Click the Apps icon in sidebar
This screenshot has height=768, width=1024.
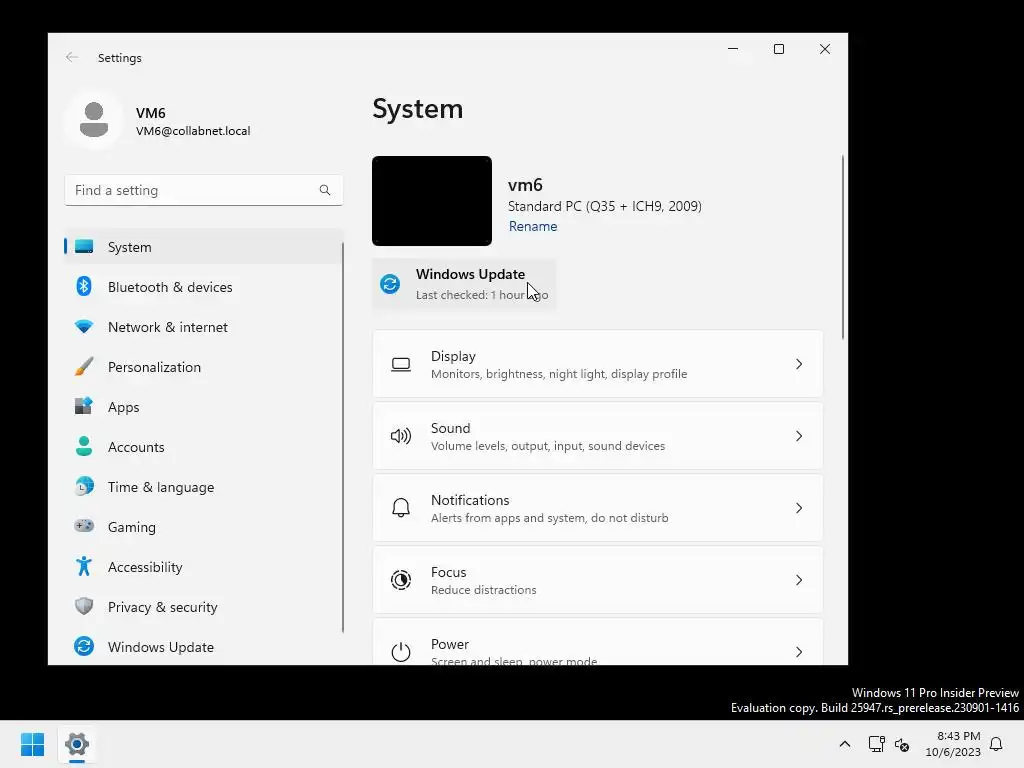click(x=84, y=406)
